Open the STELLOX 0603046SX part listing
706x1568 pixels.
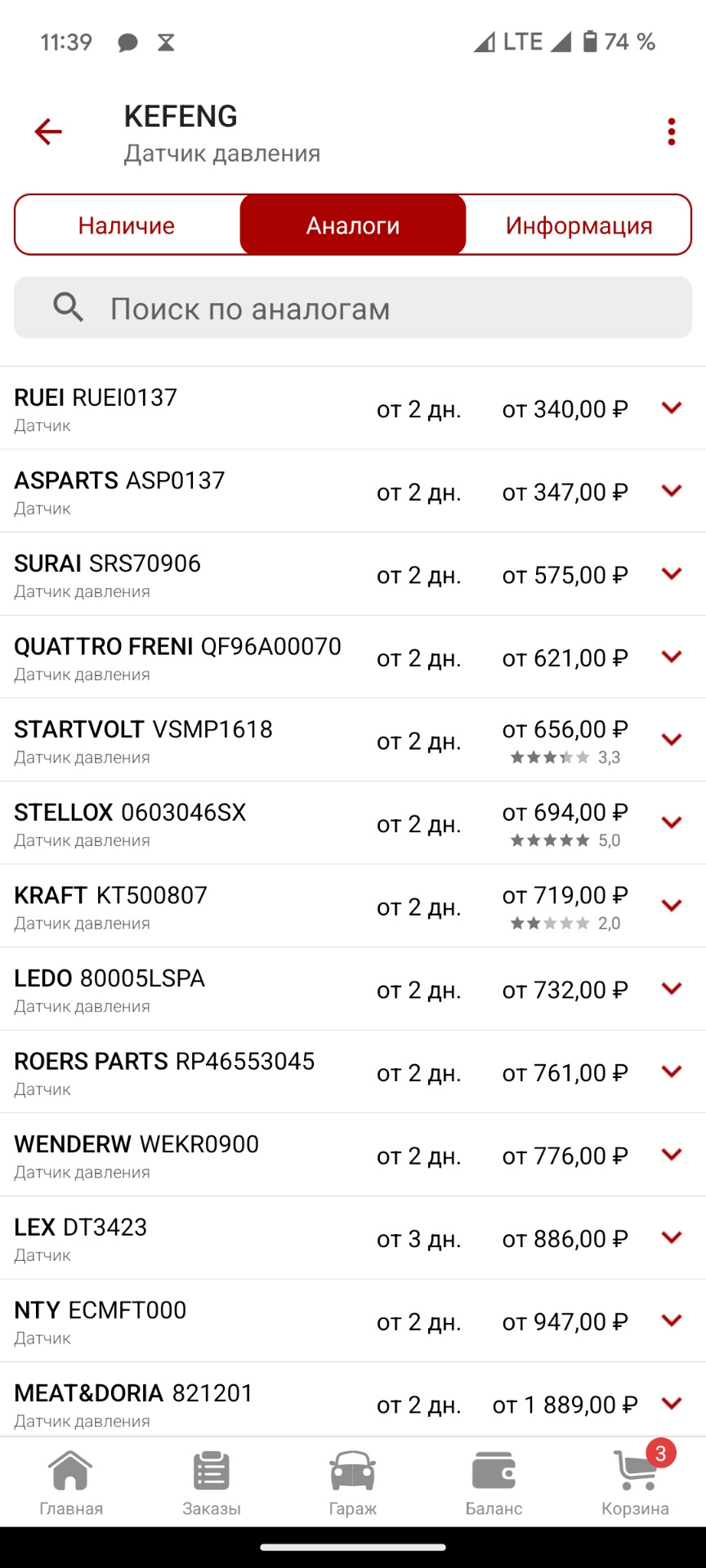tap(131, 822)
